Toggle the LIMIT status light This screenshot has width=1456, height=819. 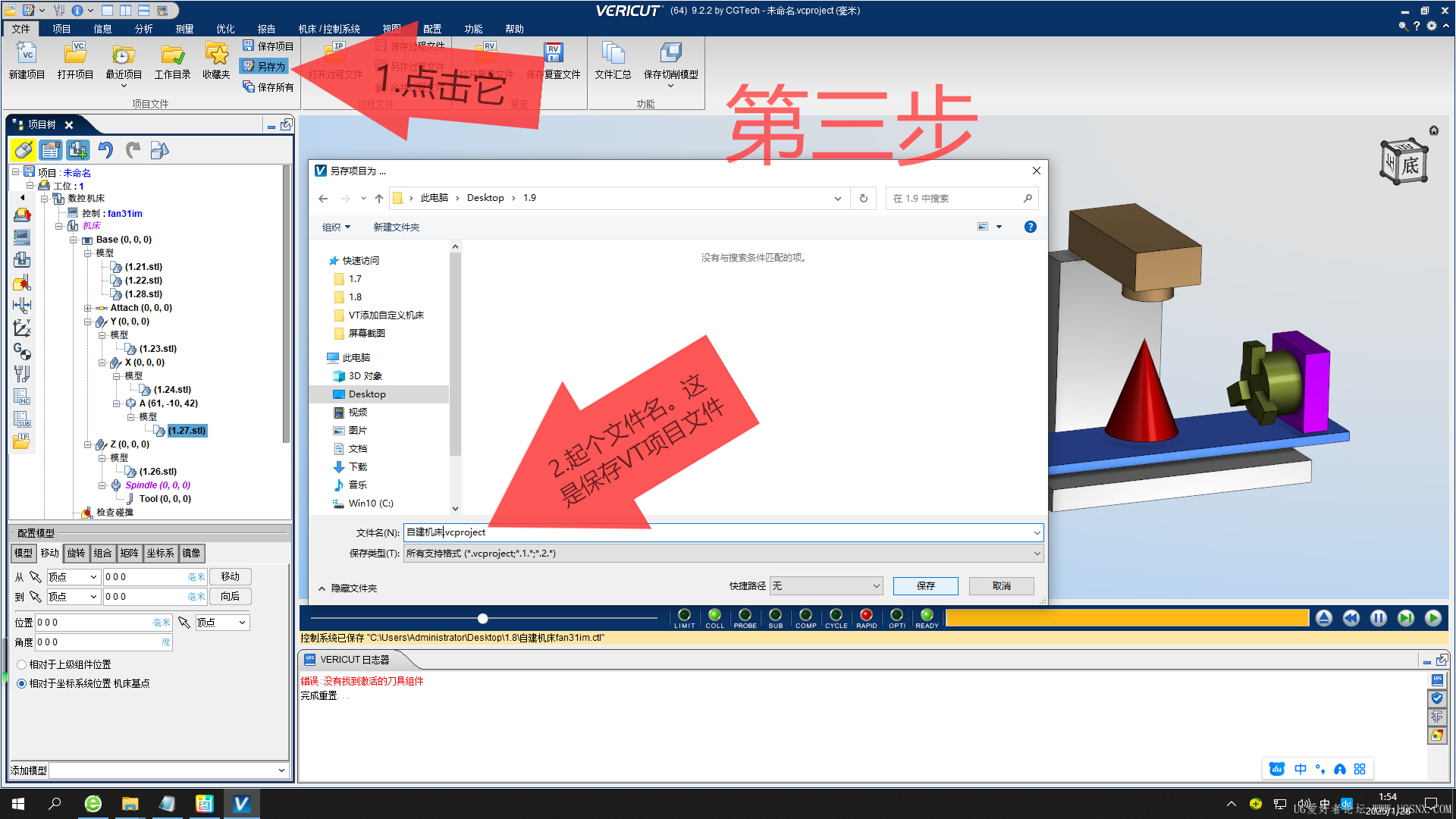click(684, 615)
